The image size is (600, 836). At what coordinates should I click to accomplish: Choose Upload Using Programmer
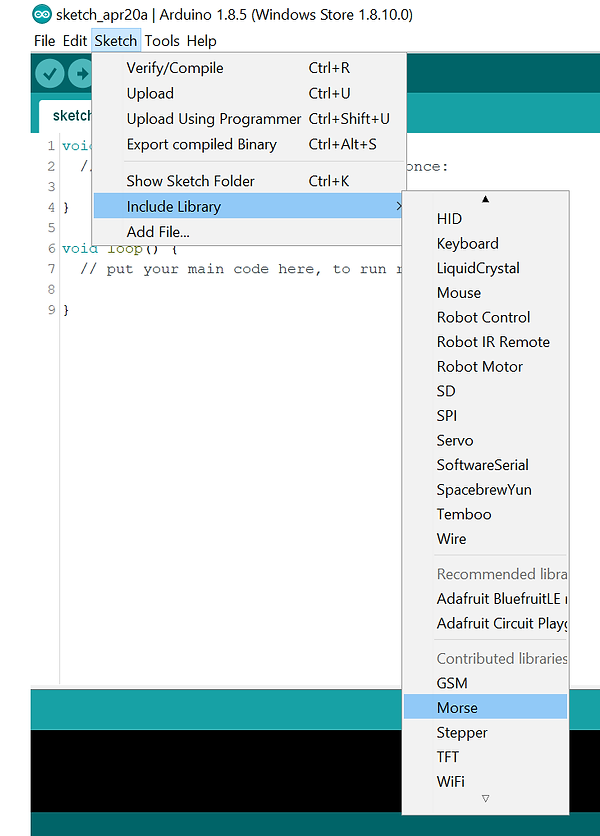[x=247, y=119]
